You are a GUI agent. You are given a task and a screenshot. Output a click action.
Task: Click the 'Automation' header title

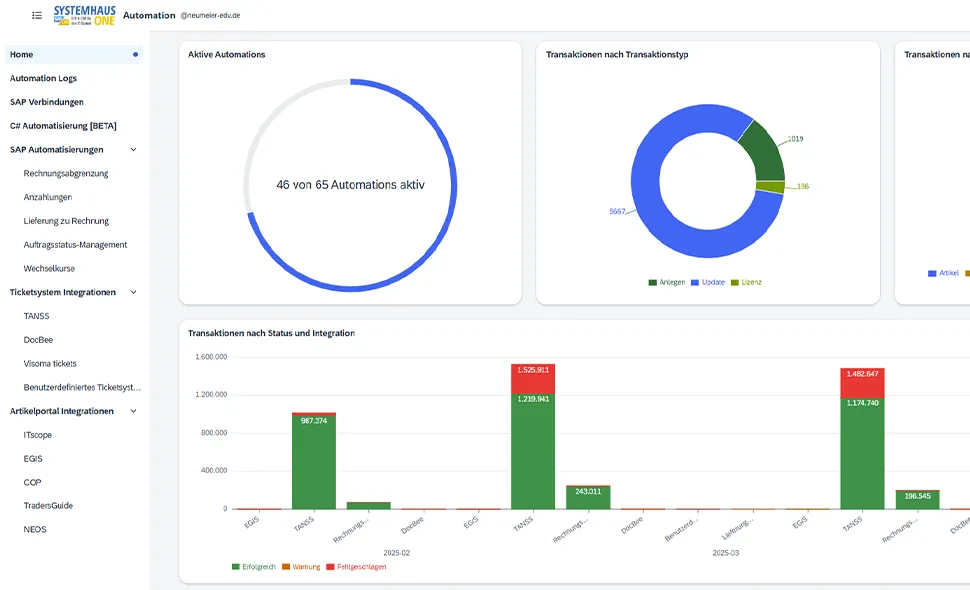[149, 15]
